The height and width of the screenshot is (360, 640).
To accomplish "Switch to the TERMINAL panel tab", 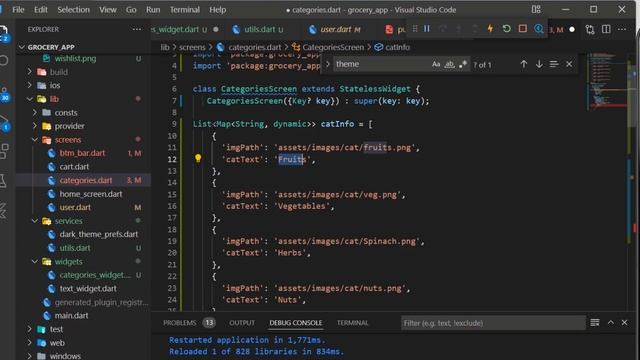I will [352, 323].
